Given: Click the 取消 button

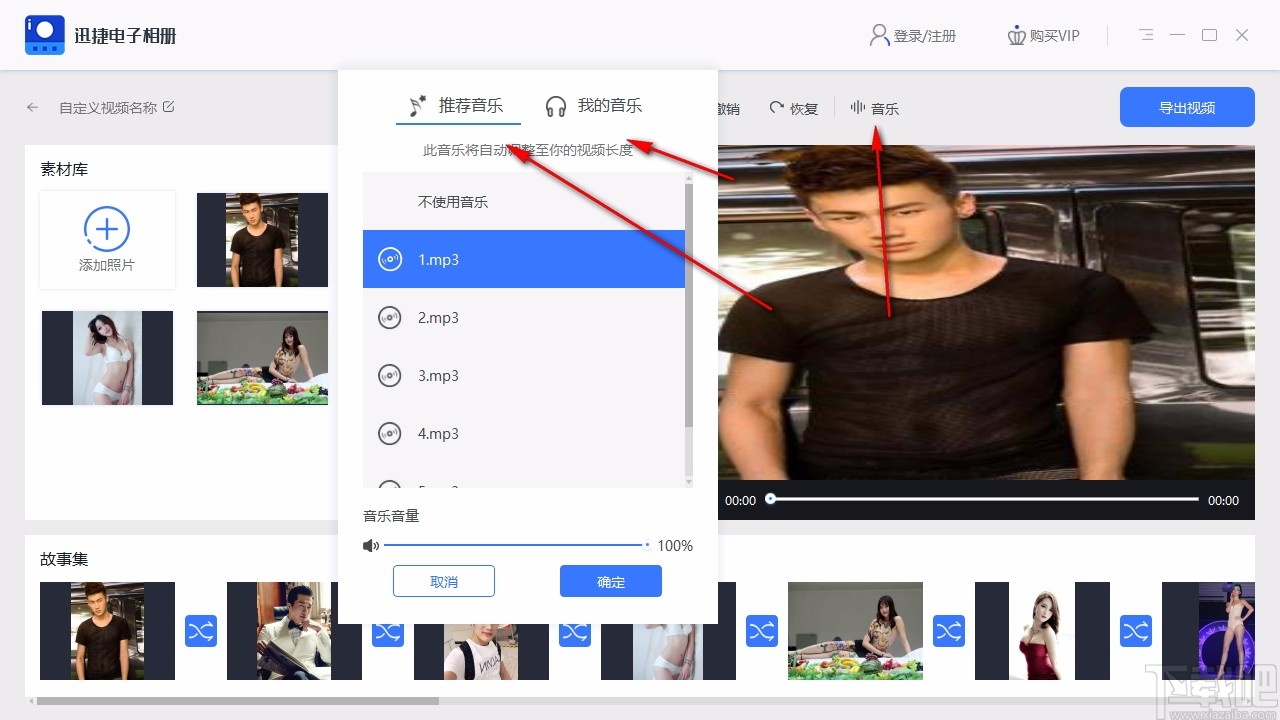Looking at the screenshot, I should click(444, 581).
